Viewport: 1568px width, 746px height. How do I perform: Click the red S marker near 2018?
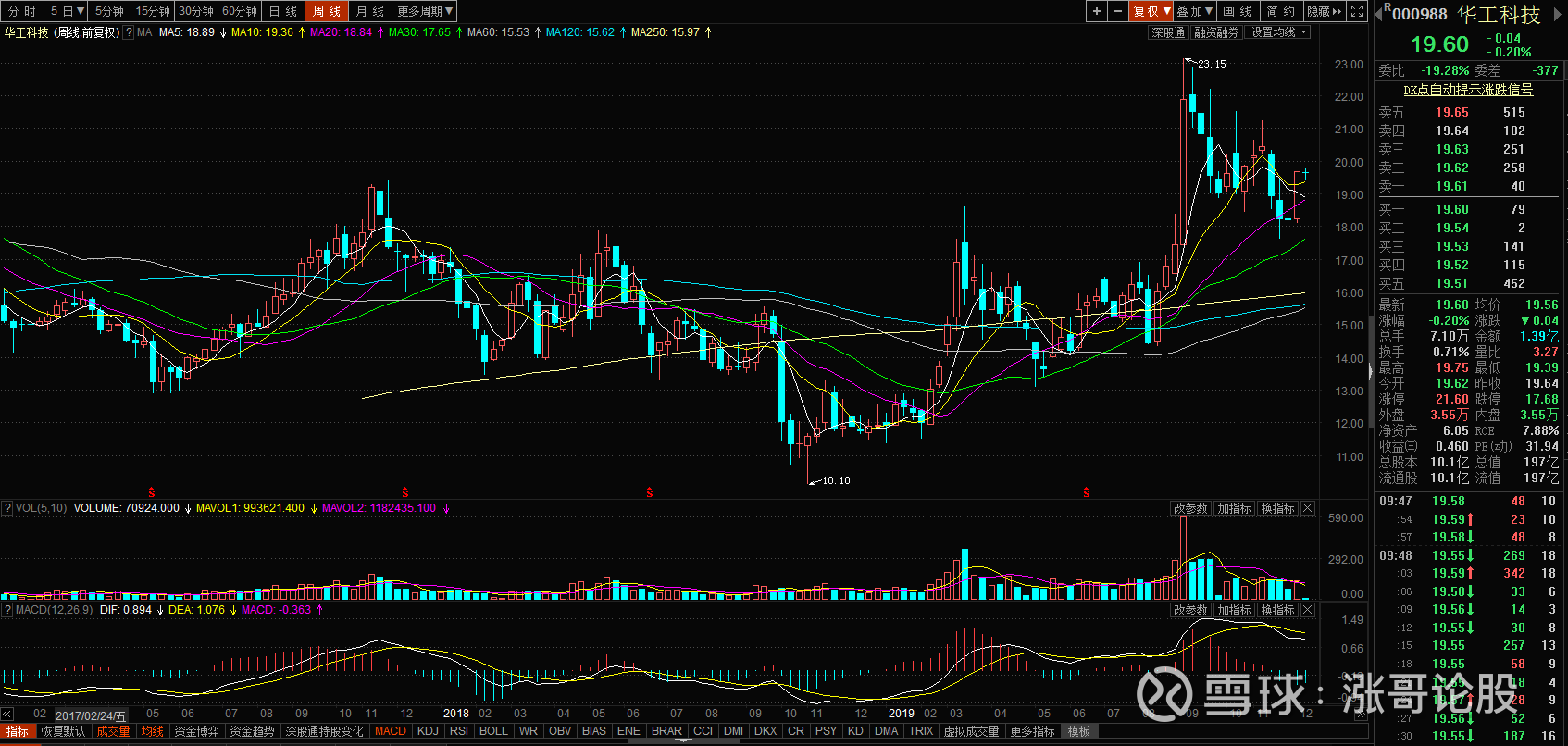tap(405, 492)
